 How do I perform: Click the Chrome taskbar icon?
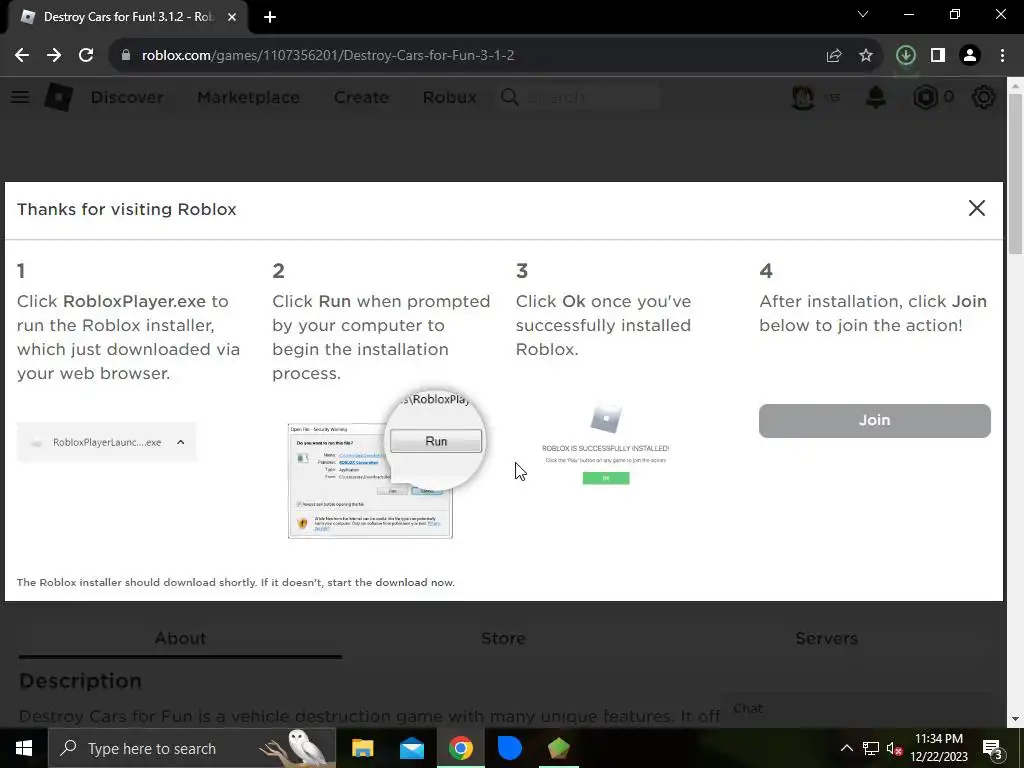pyautogui.click(x=460, y=748)
